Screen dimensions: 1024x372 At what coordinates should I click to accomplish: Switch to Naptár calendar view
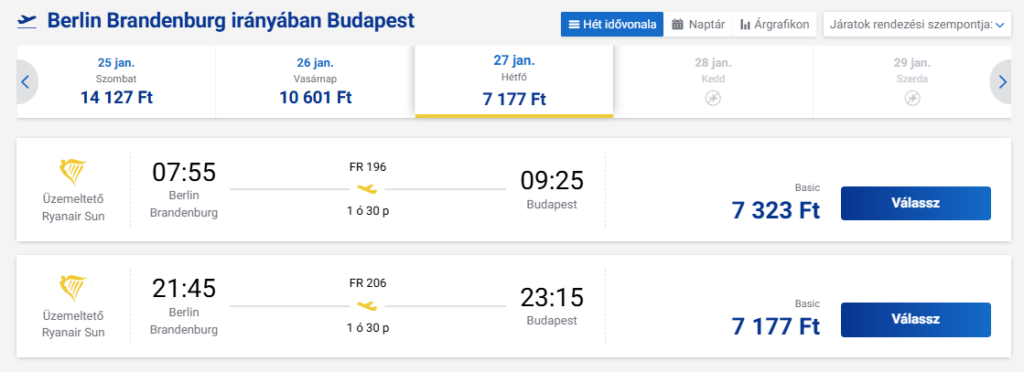(x=698, y=25)
